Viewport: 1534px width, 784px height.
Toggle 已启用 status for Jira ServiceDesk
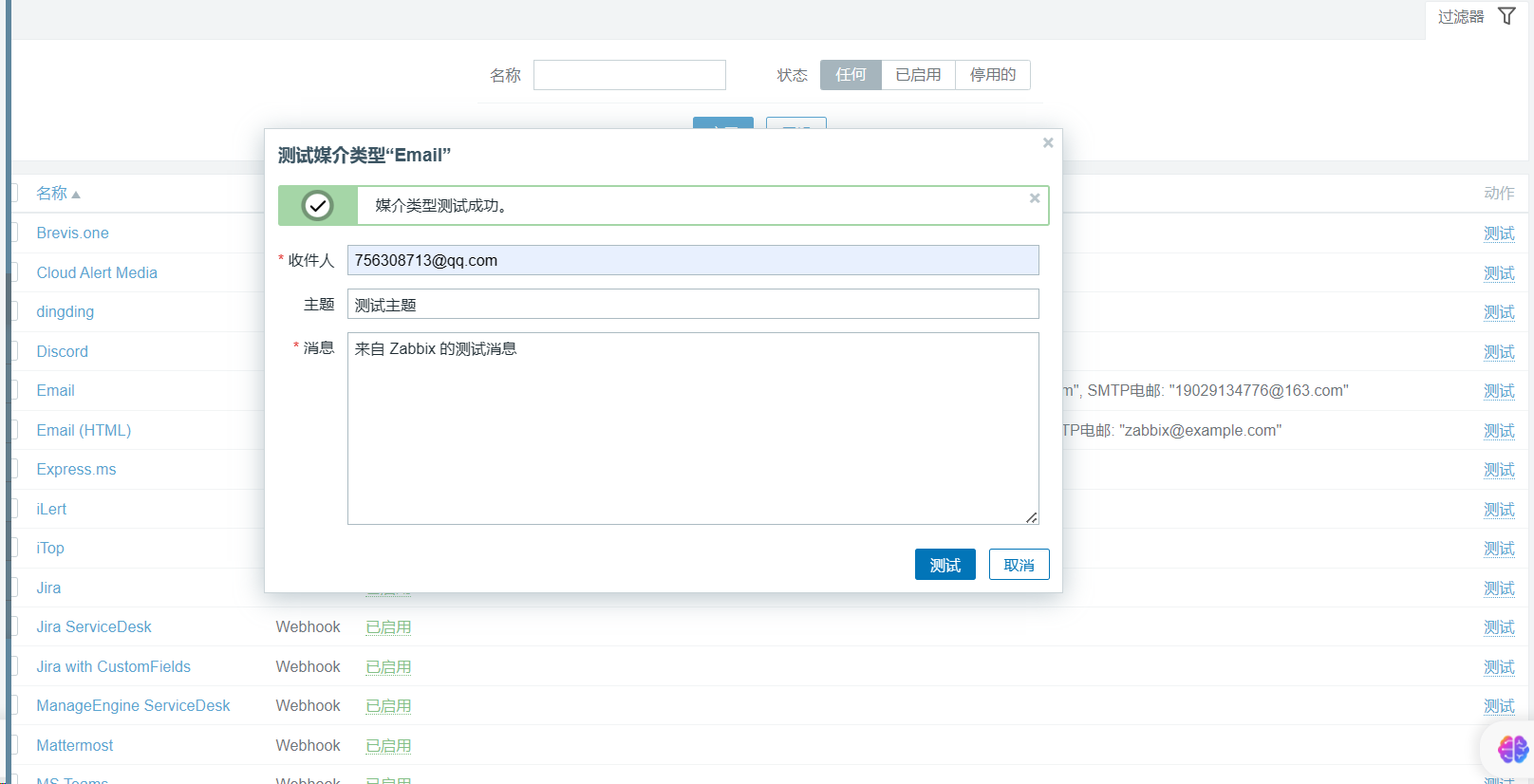[388, 627]
